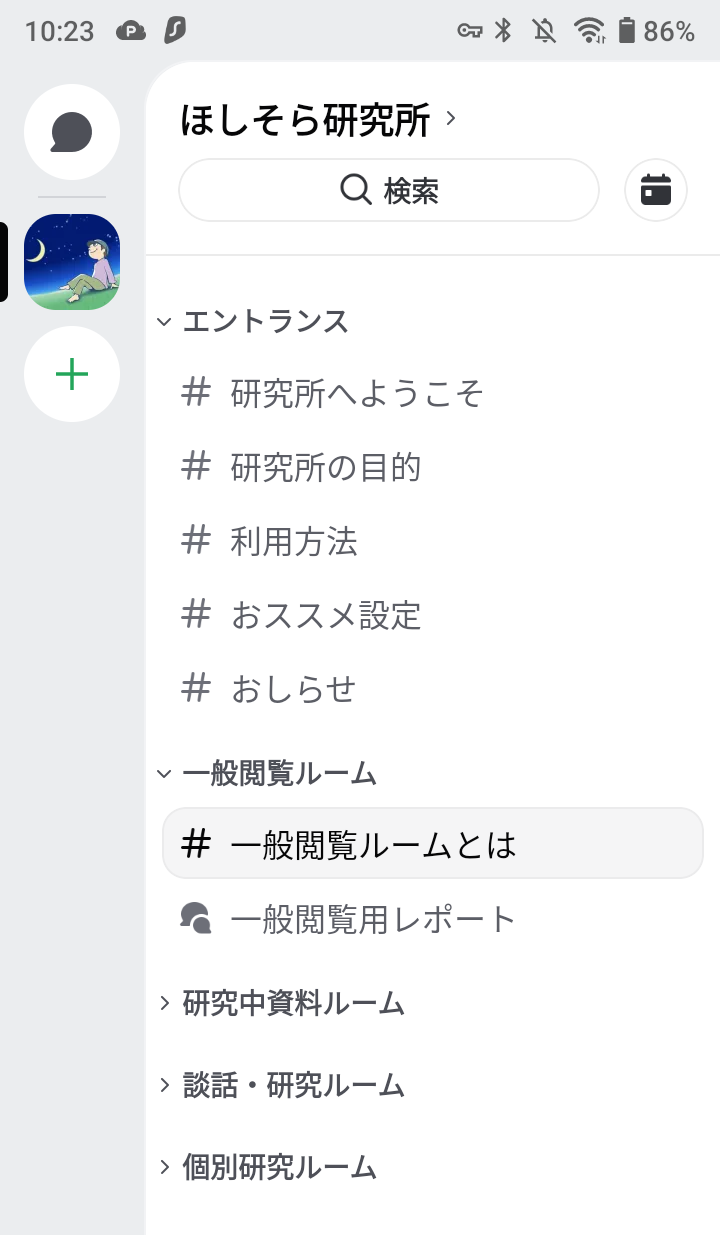Open the calendar events icon
This screenshot has width=720, height=1235.
656,189
